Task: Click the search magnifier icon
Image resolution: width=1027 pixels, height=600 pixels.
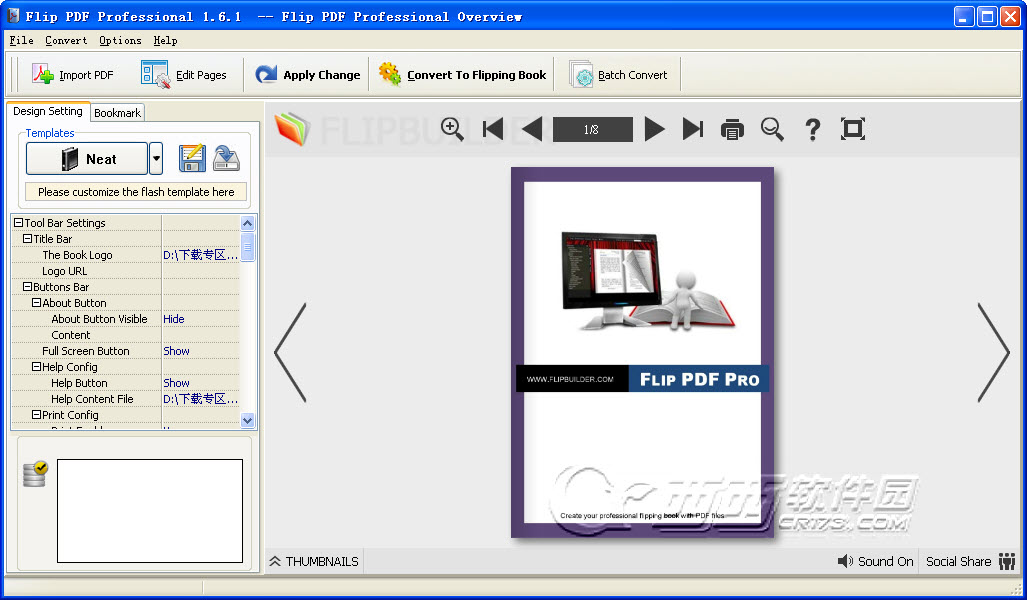Action: tap(772, 129)
